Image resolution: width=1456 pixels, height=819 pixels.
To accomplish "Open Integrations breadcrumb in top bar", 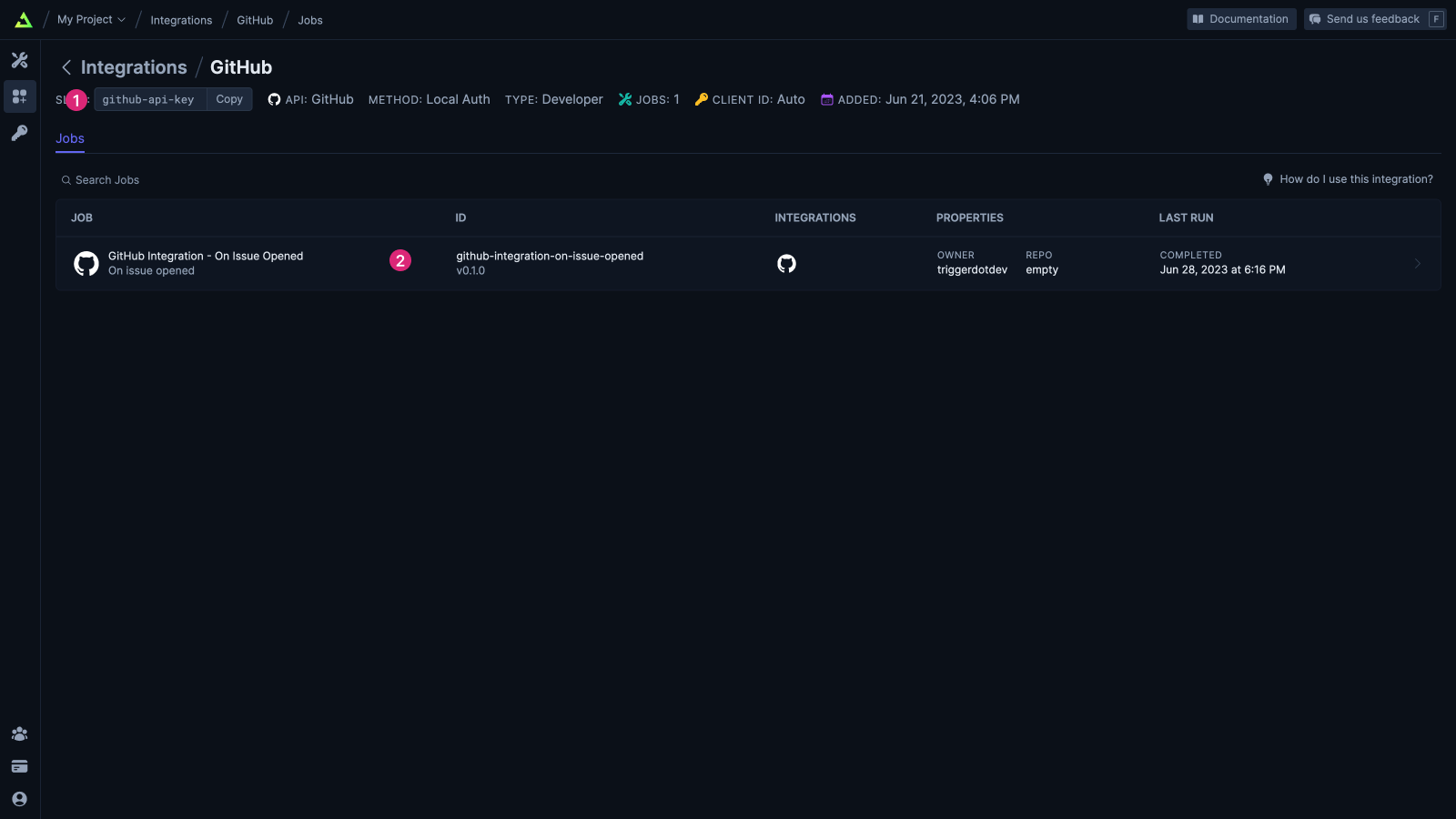I will [x=181, y=20].
